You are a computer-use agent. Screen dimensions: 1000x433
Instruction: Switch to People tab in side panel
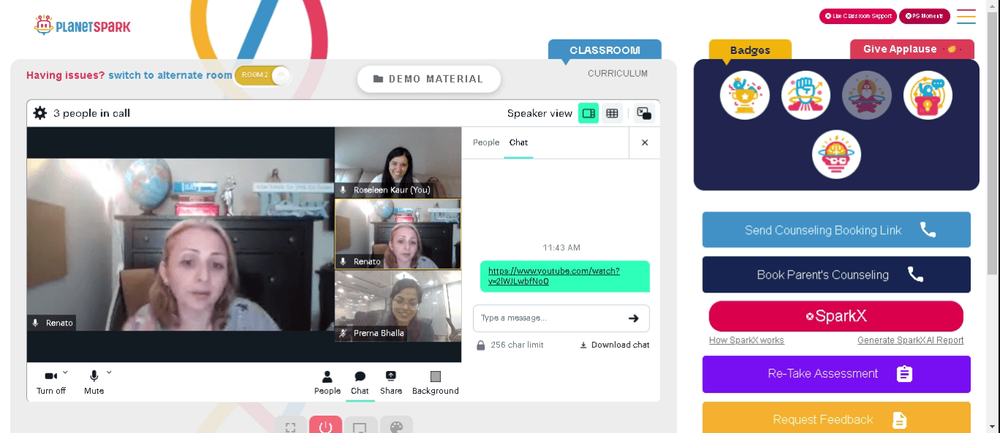click(x=486, y=143)
